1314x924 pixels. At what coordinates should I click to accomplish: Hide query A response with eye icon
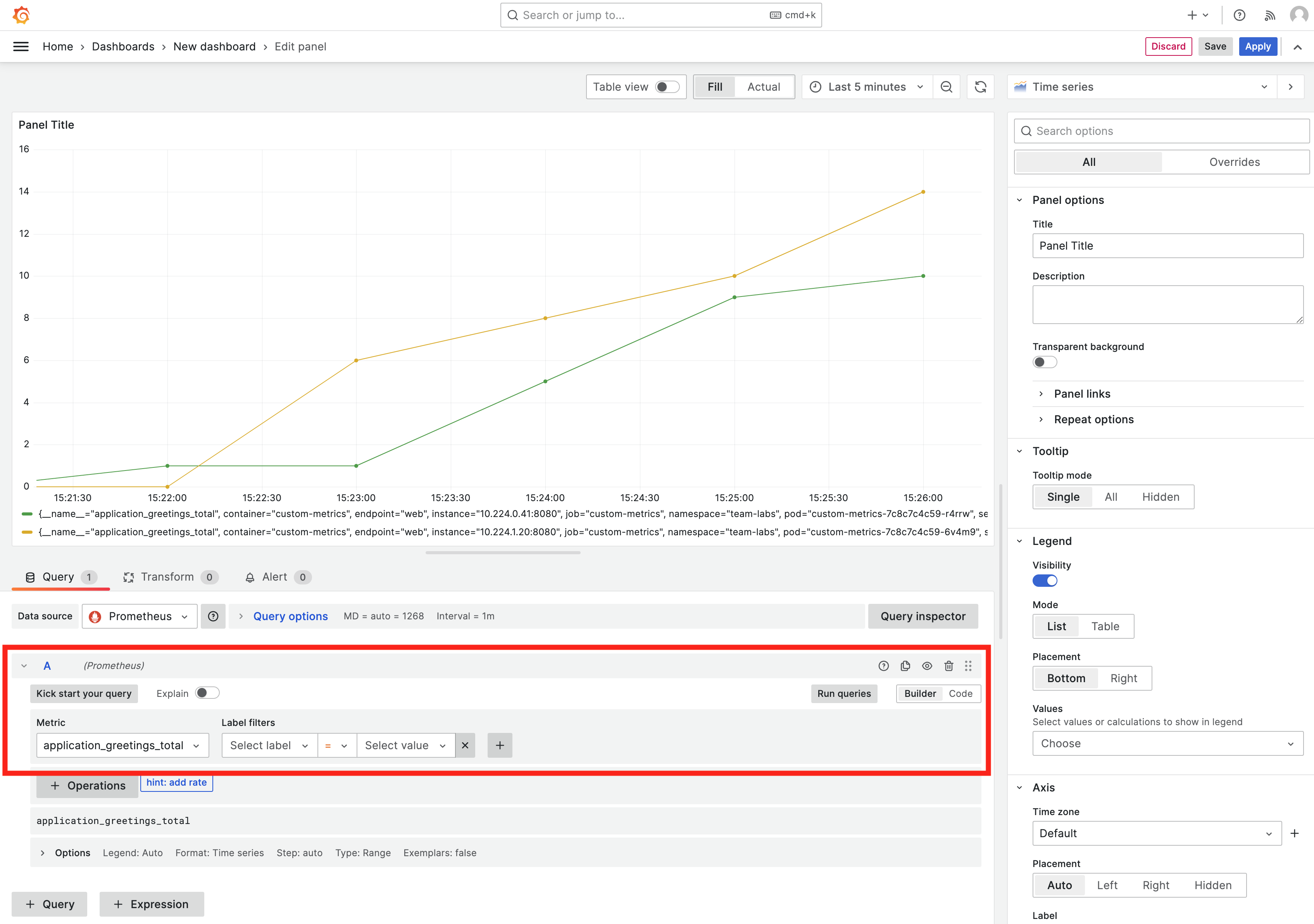point(927,665)
